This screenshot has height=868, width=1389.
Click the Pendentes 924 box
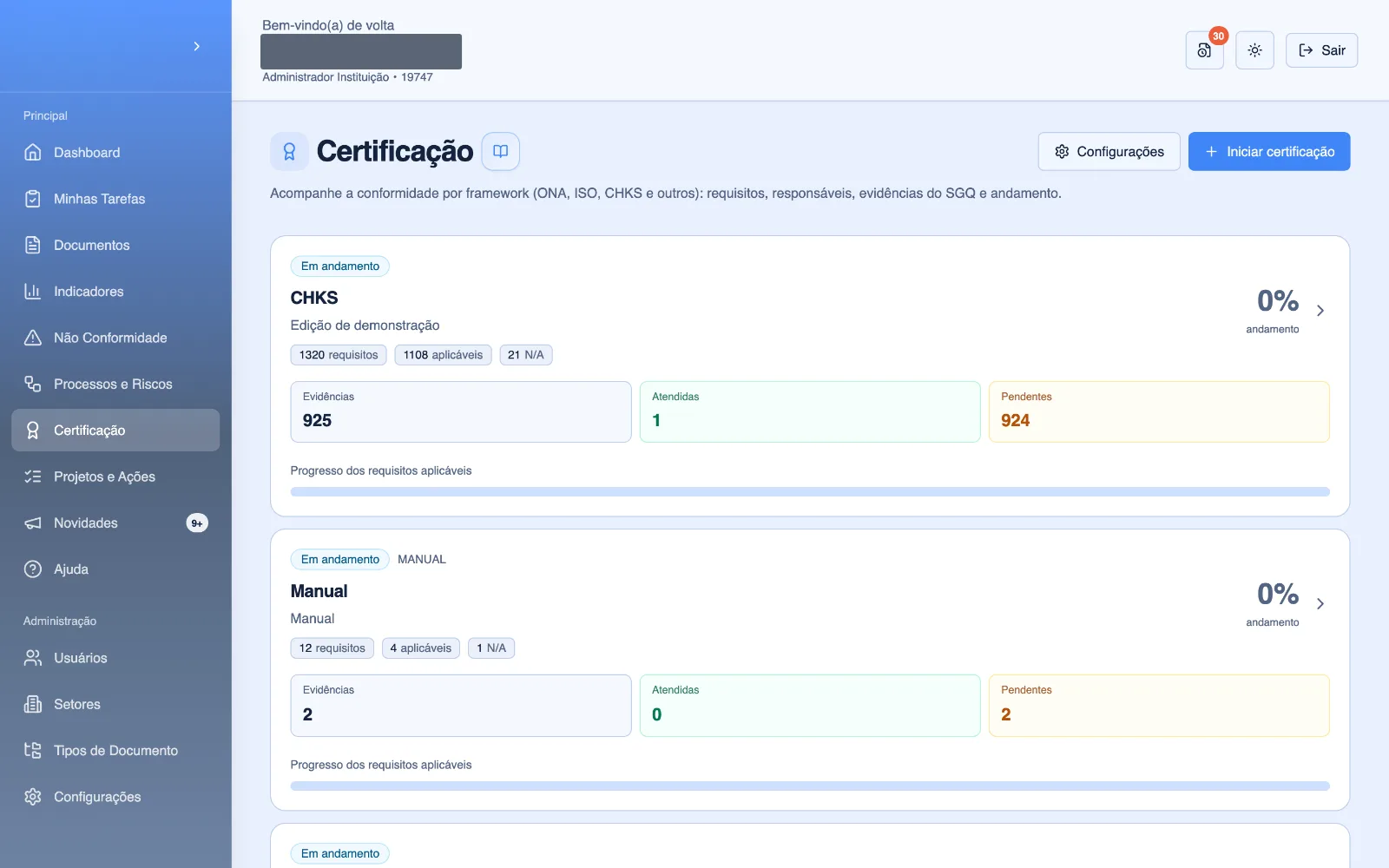(1159, 412)
